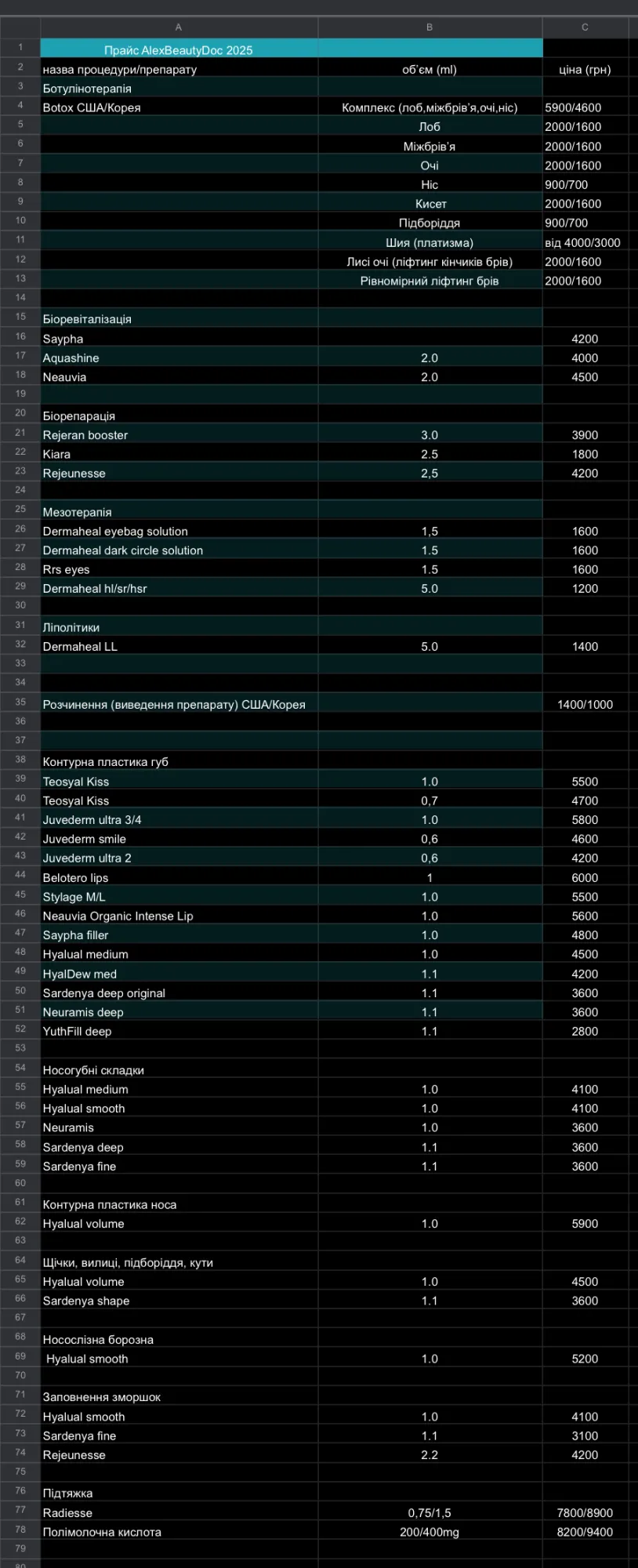The width and height of the screenshot is (638, 1568).
Task: Select the Radiesse price 7800/8900 cell
Action: pos(585,1513)
